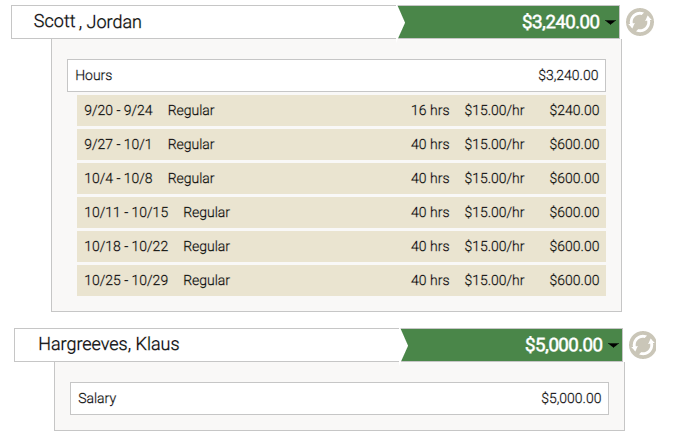Click the 16 hrs value
This screenshot has width=674, height=435.
[430, 110]
